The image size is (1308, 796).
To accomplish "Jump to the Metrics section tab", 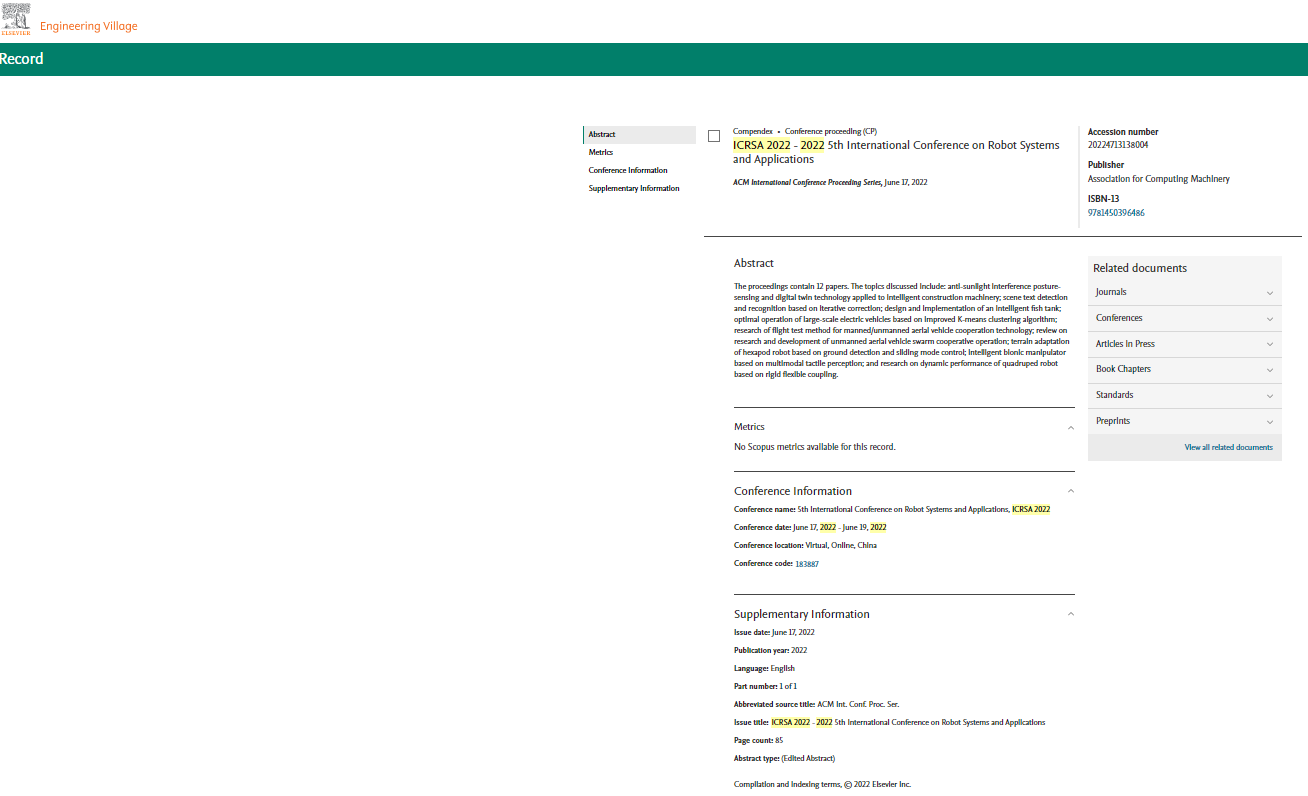I will [601, 152].
